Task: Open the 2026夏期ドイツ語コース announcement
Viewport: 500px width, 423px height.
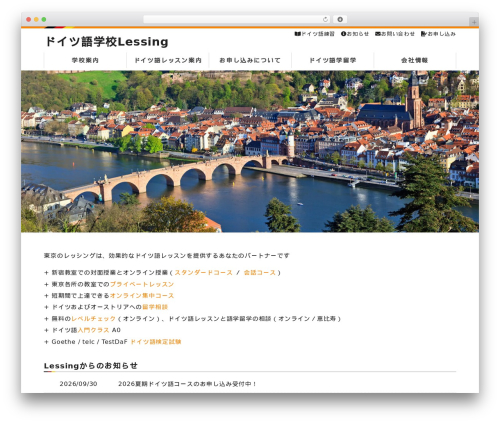Action: tap(187, 384)
